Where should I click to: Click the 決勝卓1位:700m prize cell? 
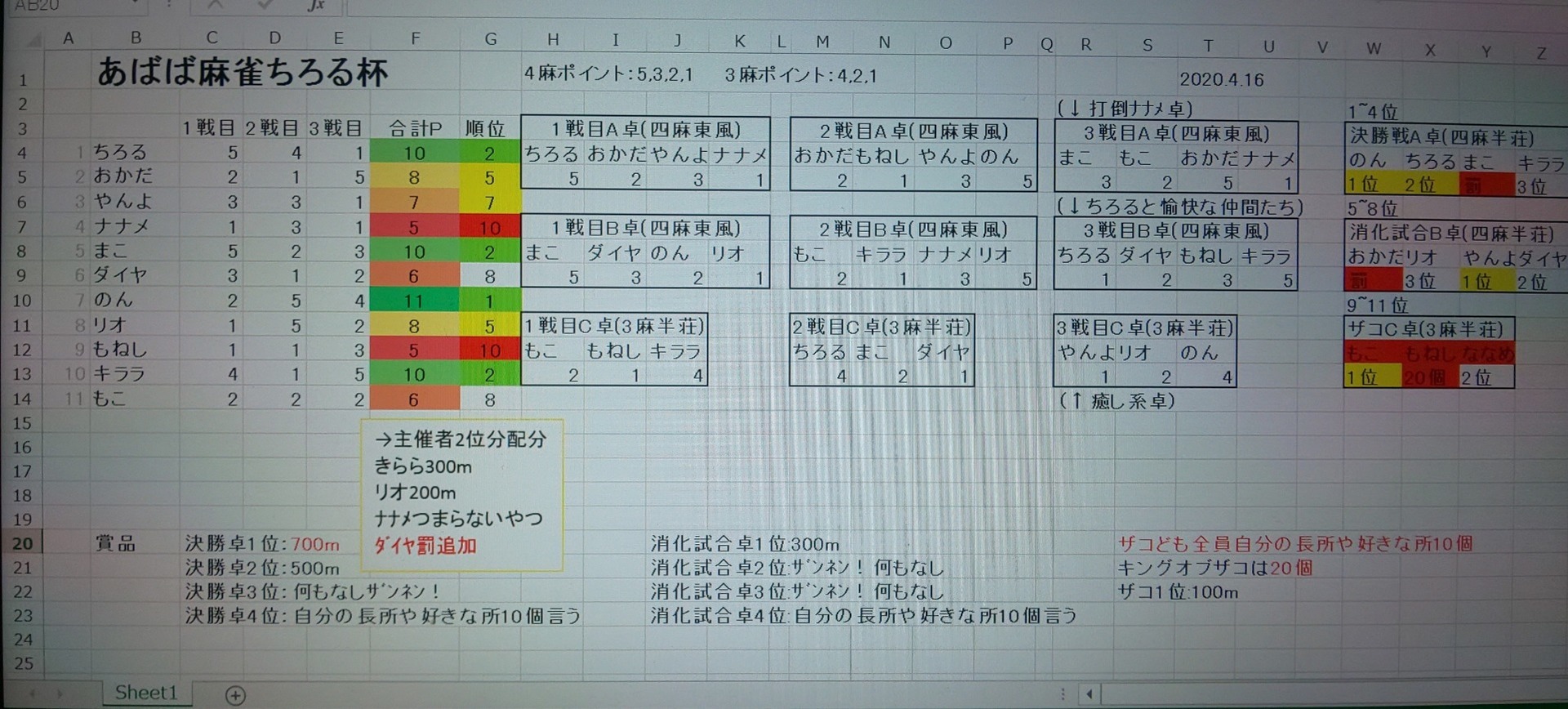tap(262, 543)
